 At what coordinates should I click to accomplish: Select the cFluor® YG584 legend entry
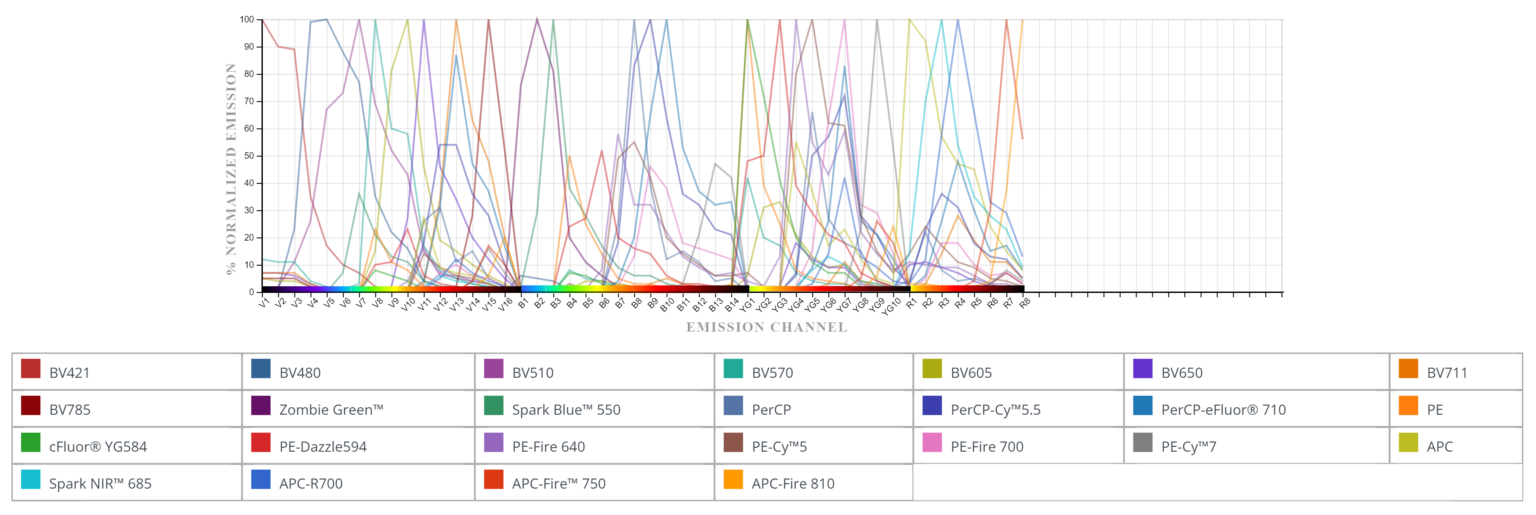click(x=125, y=445)
